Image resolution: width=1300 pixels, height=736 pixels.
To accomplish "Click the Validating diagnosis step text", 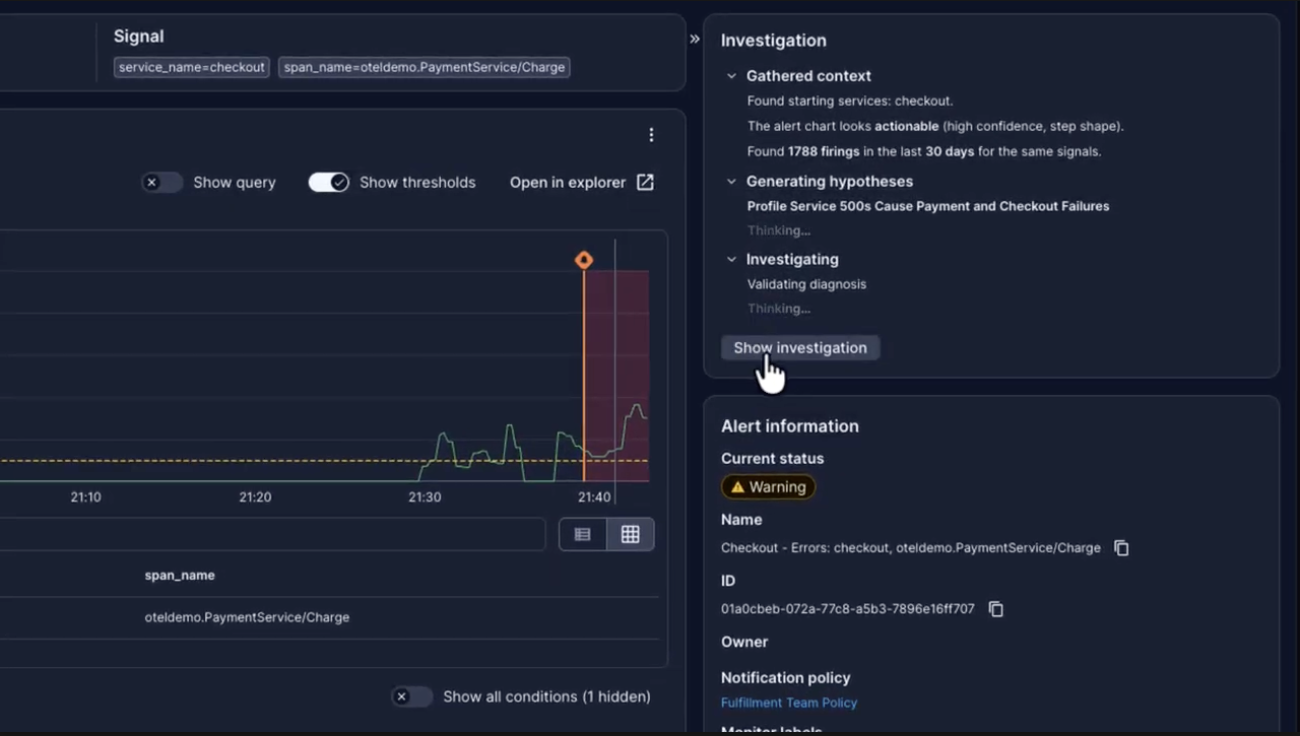I will point(807,284).
